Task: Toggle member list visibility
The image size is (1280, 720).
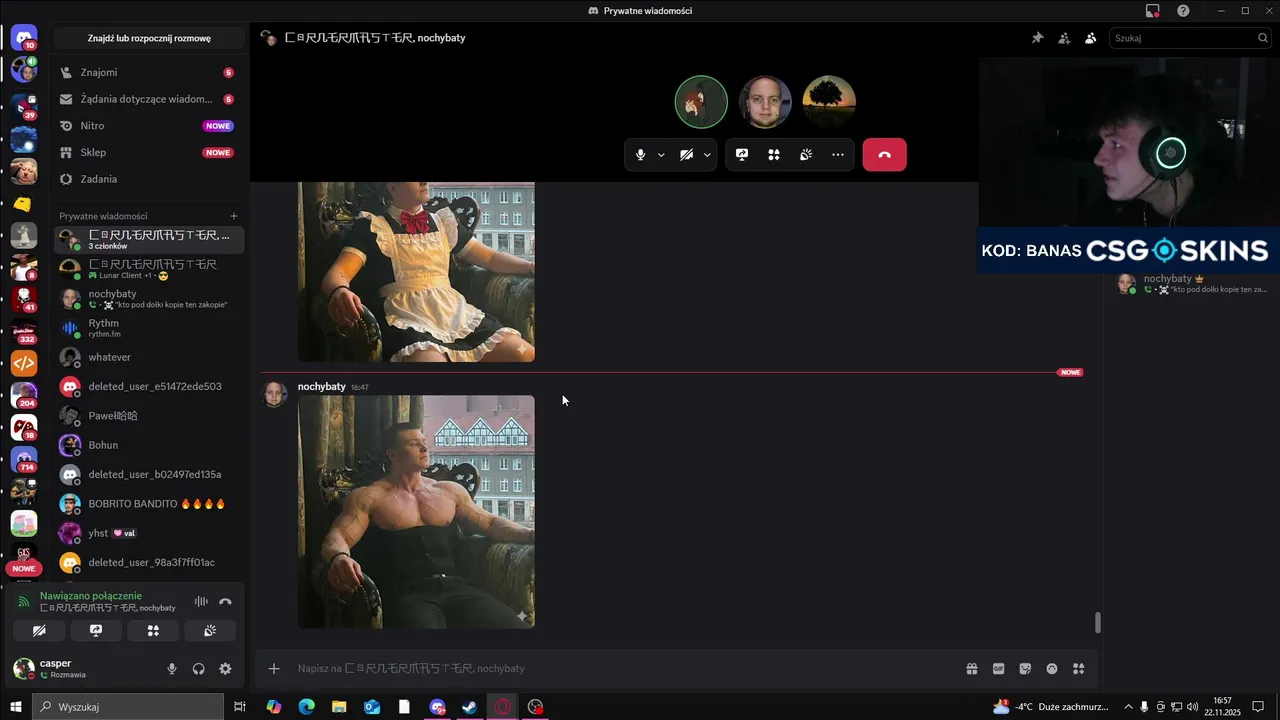Action: (x=1090, y=38)
